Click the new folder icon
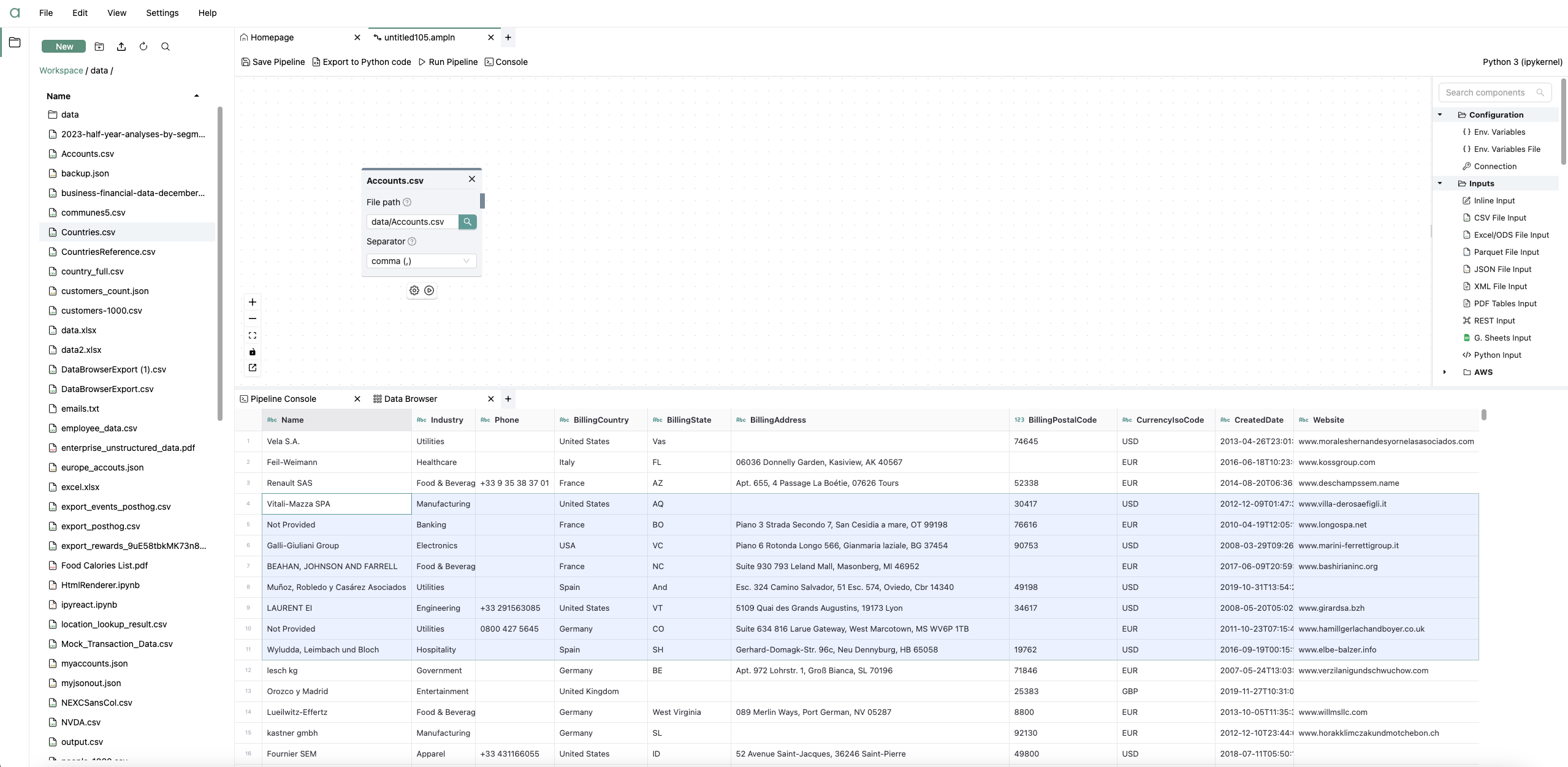 coord(99,47)
